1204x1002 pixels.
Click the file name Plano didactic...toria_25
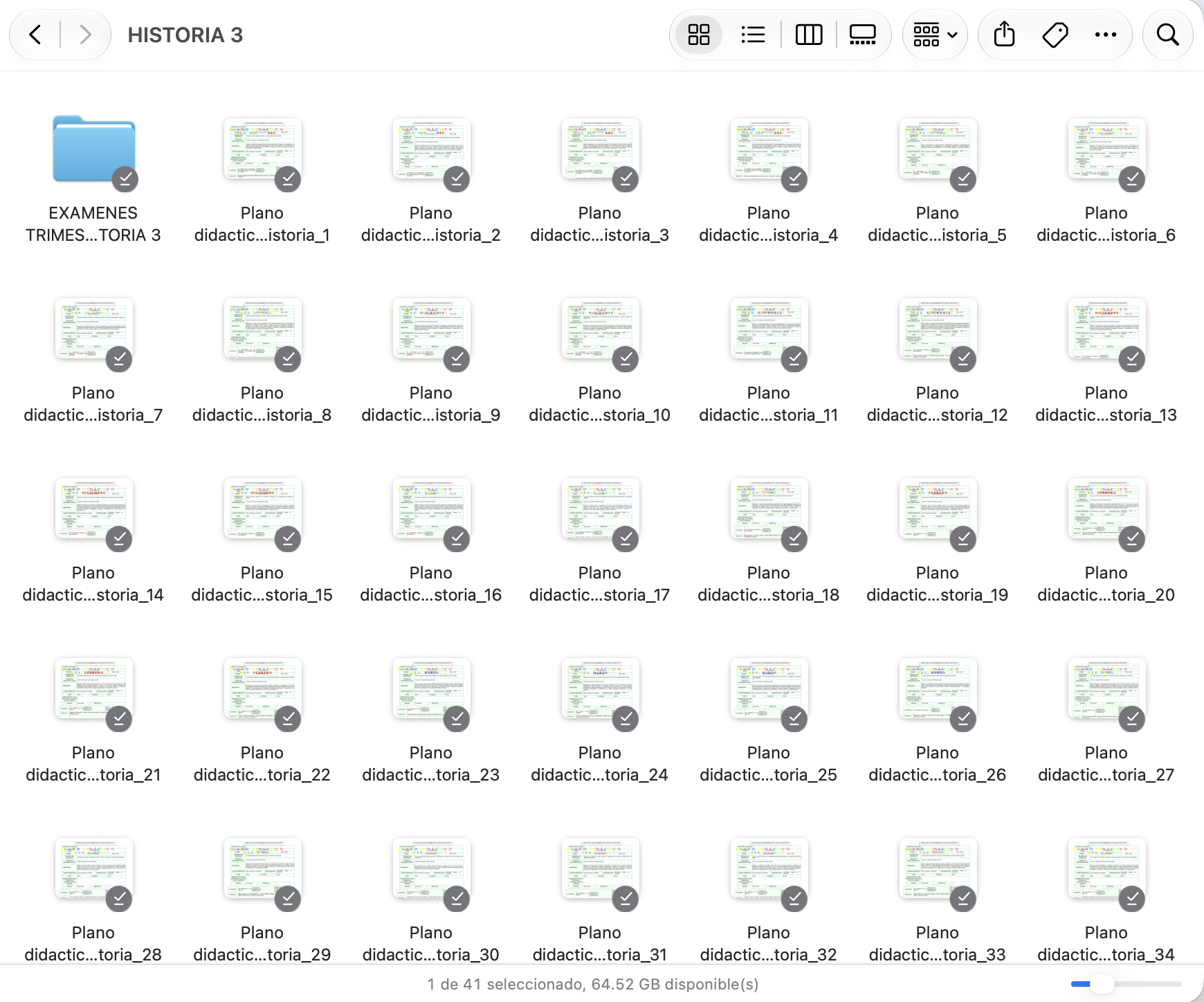point(769,764)
